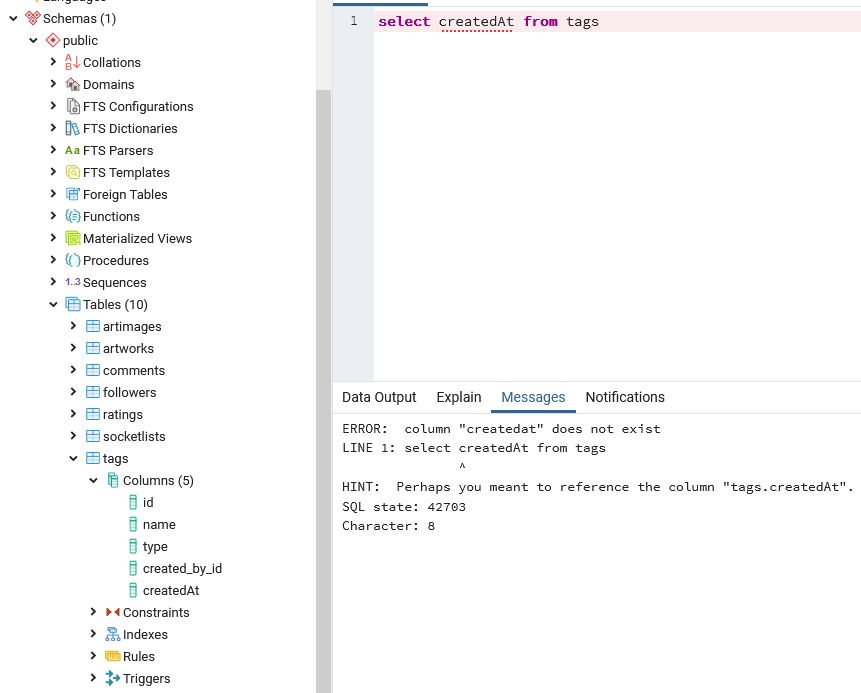Click the Foreign Tables icon
This screenshot has height=693, width=861.
pos(72,194)
